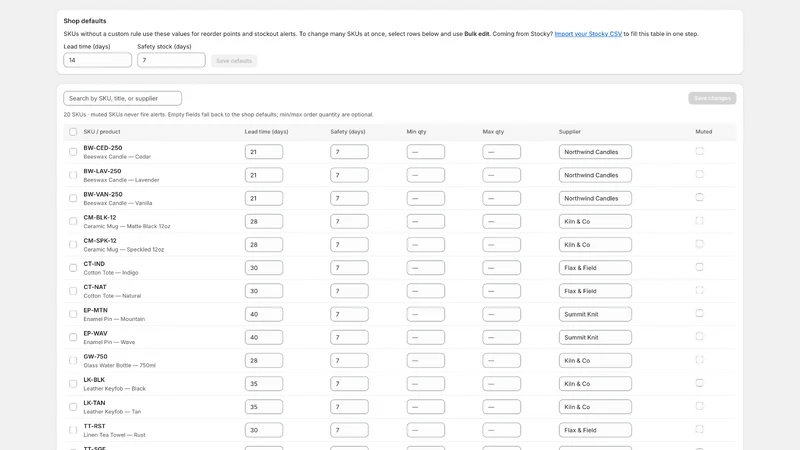Click the Min qty column header
Screen dimensions: 800x450
[416, 132]
